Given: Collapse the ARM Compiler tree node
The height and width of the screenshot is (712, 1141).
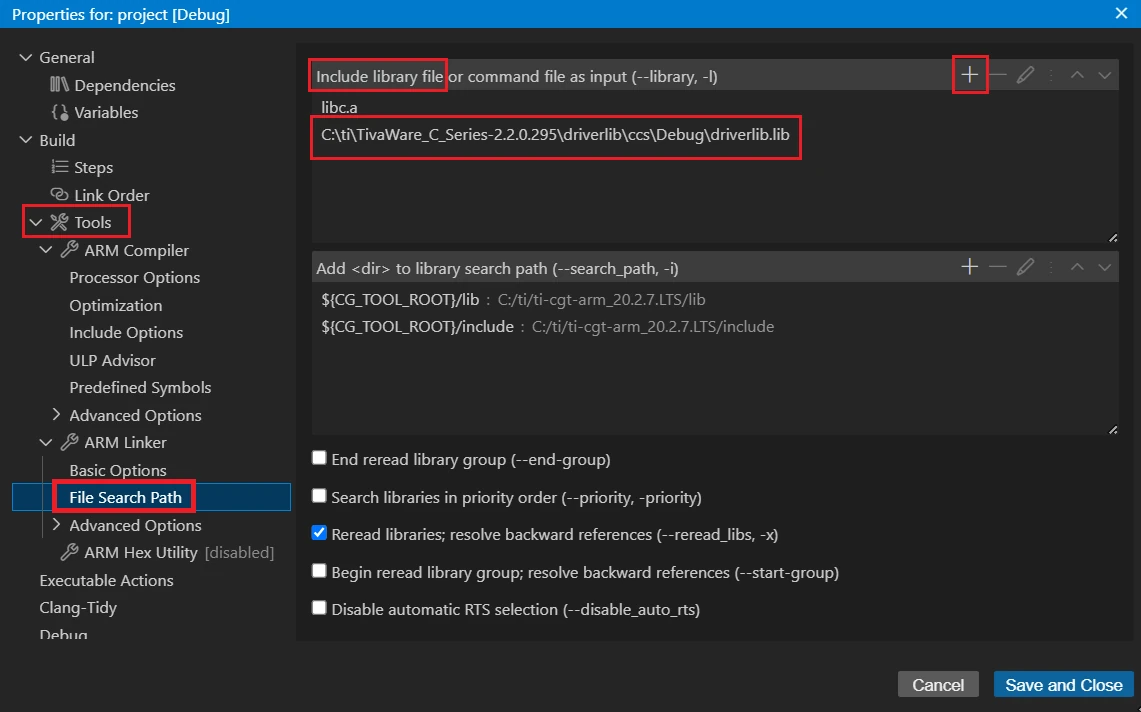Looking at the screenshot, I should pyautogui.click(x=46, y=250).
